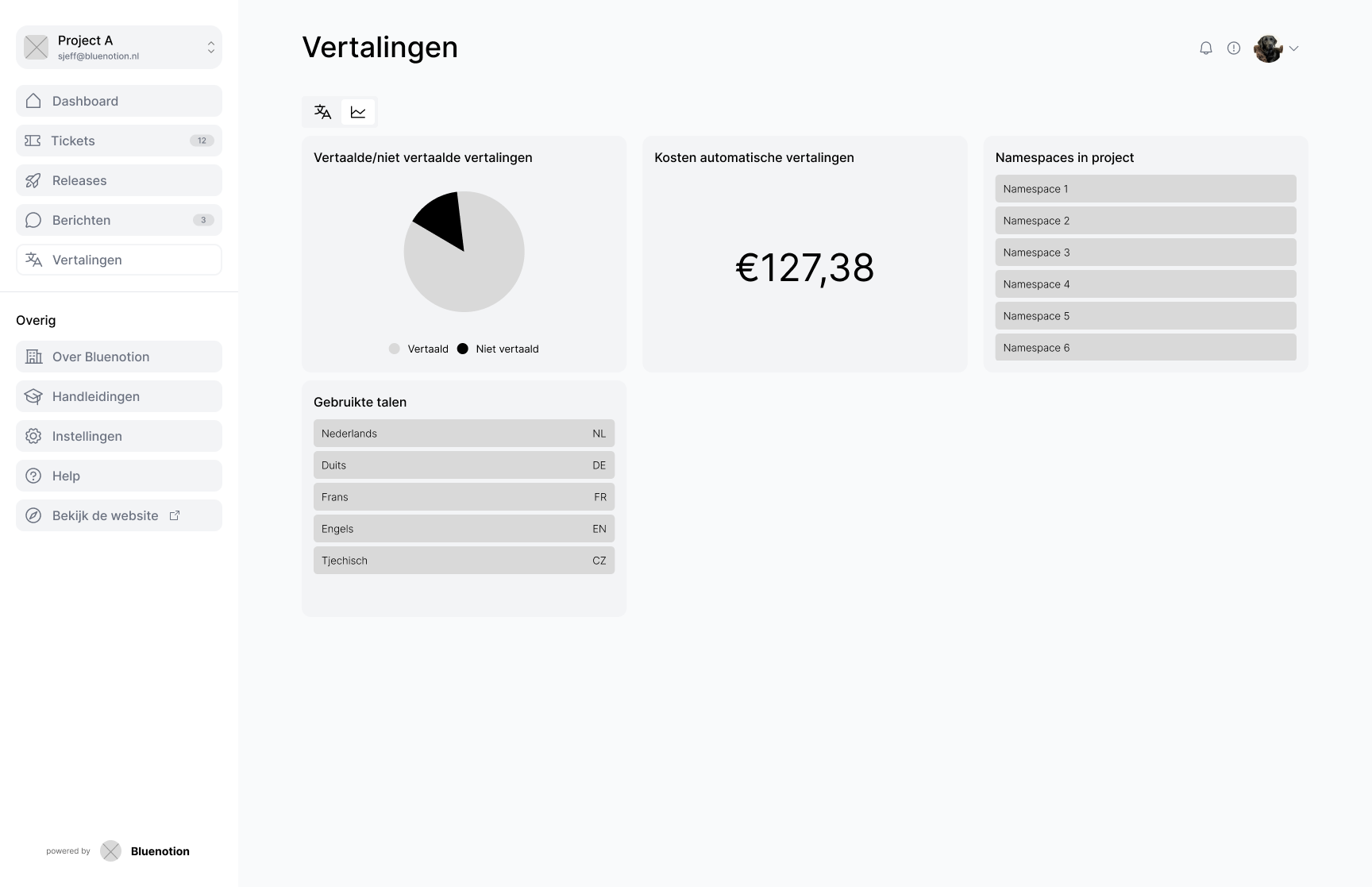
Task: Toggle the Niet vertaald legend swatch
Action: point(463,349)
